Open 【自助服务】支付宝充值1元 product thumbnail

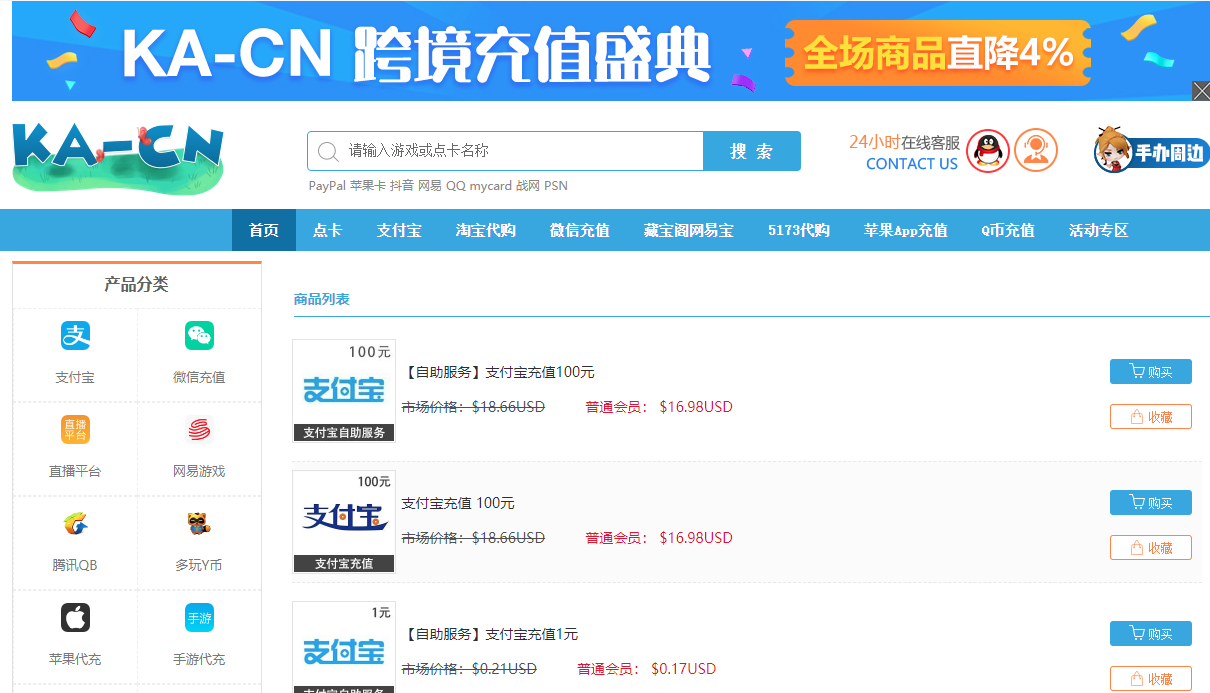click(344, 647)
